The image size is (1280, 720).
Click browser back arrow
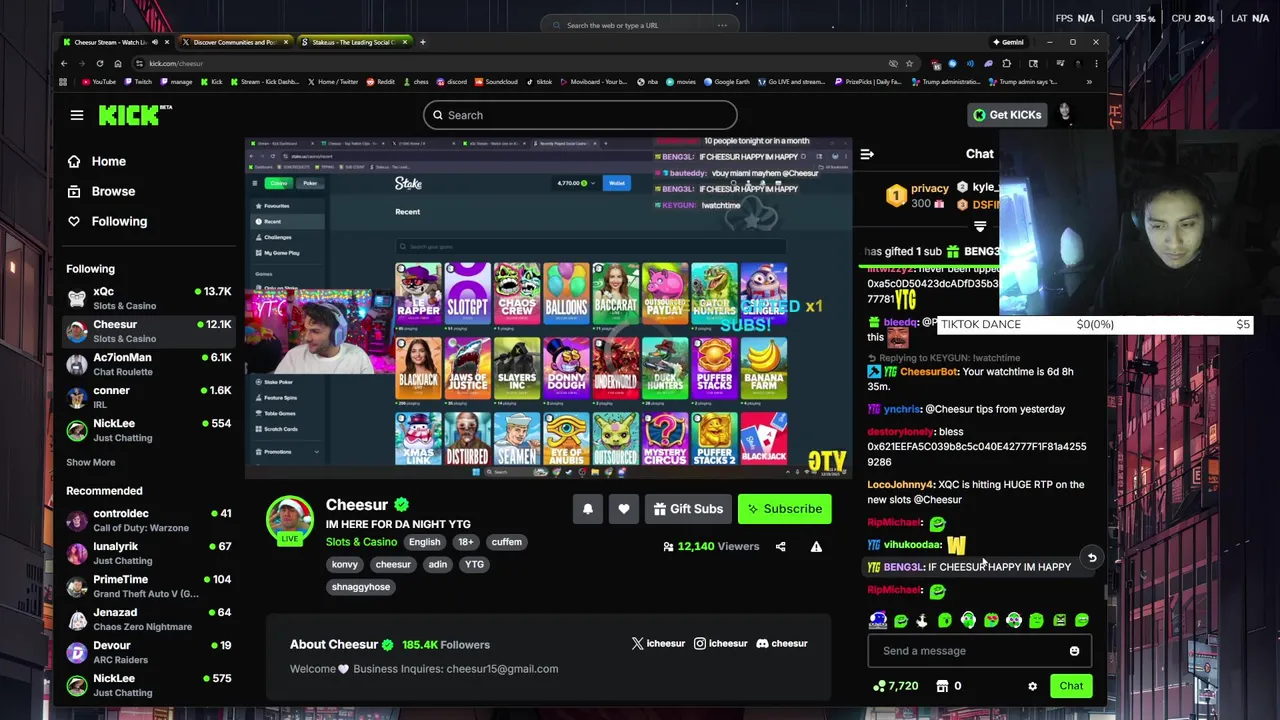64,63
